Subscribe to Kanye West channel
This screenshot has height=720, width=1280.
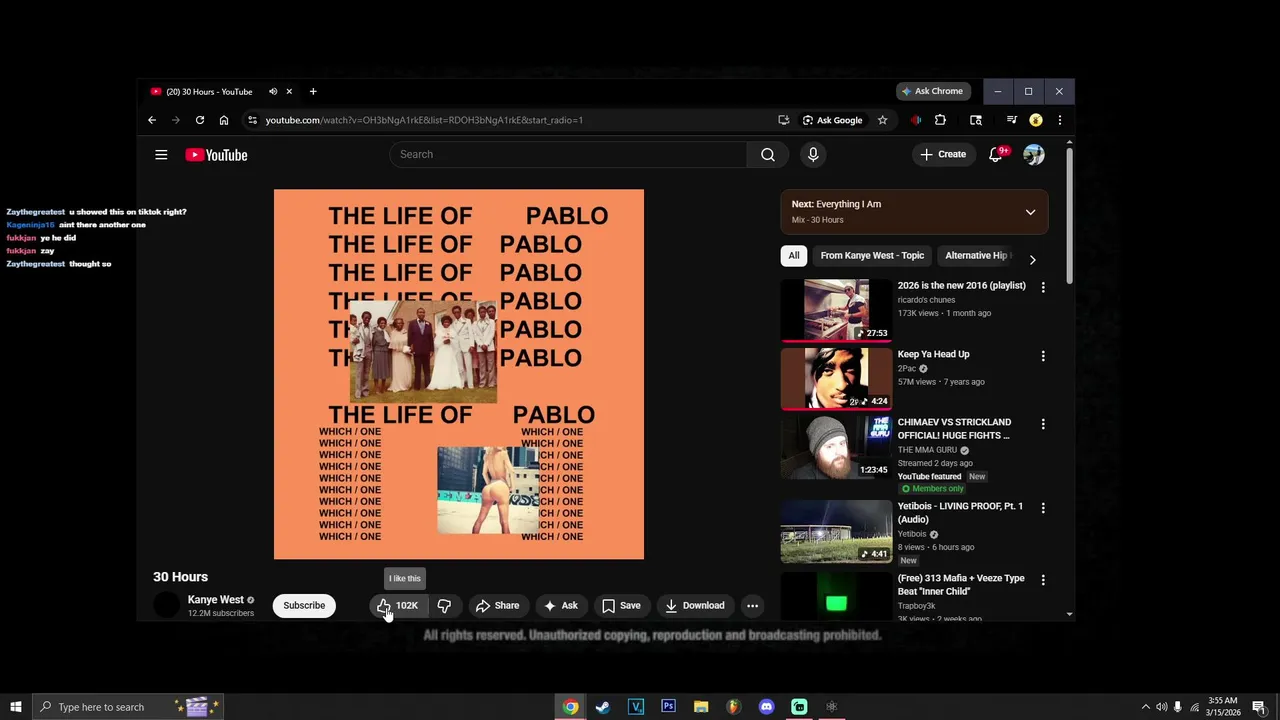tap(304, 605)
